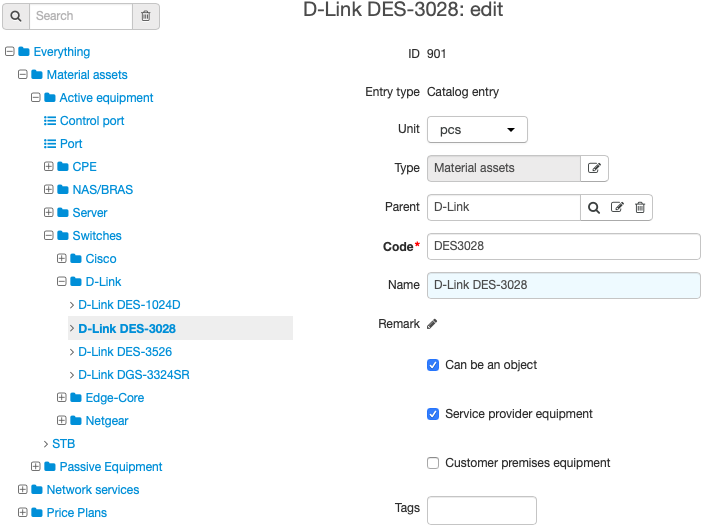Collapse the D-Link tree node

click(61, 282)
